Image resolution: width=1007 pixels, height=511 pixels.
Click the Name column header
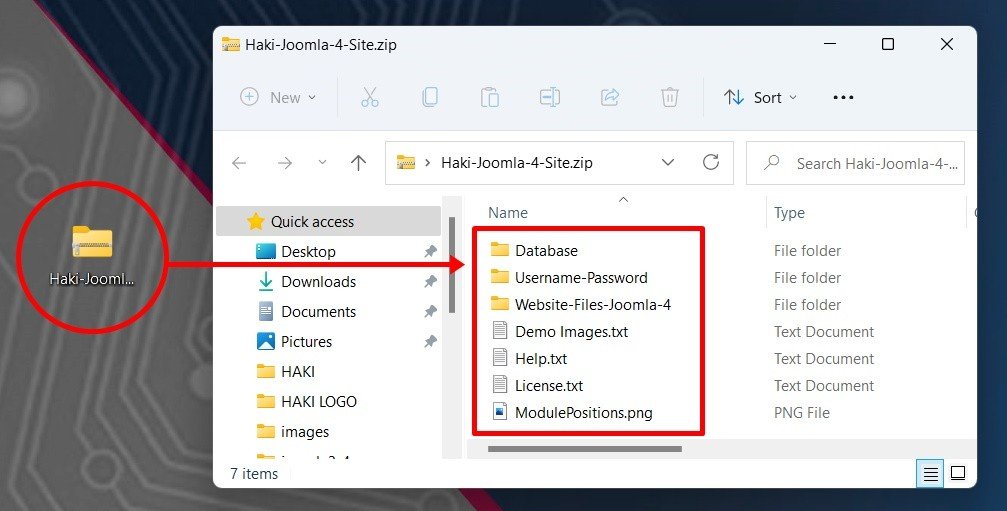tap(508, 212)
